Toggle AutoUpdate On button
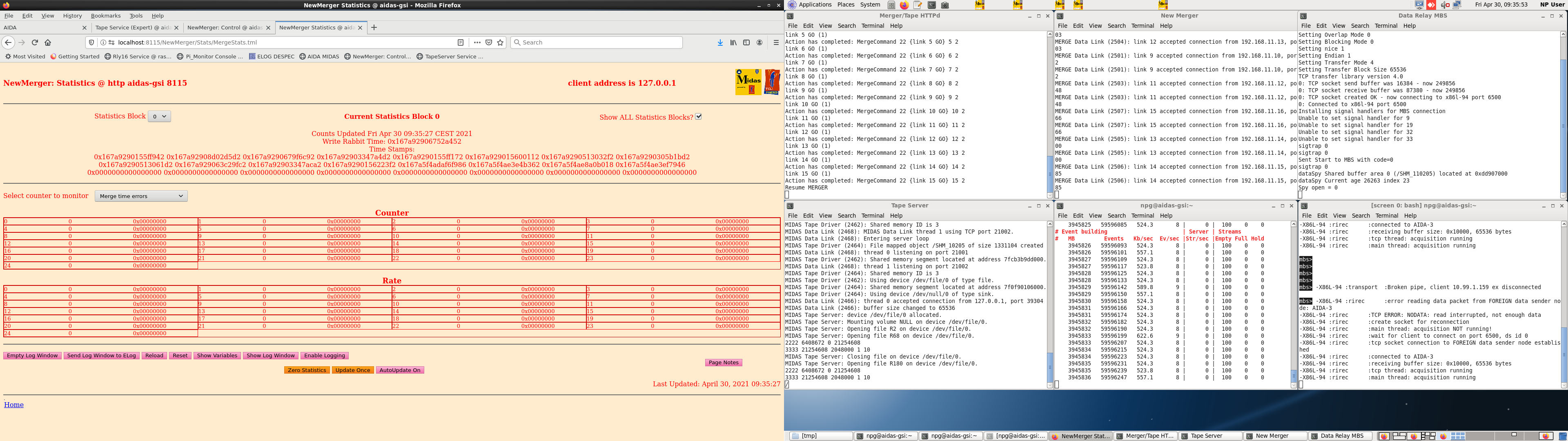 click(x=399, y=370)
